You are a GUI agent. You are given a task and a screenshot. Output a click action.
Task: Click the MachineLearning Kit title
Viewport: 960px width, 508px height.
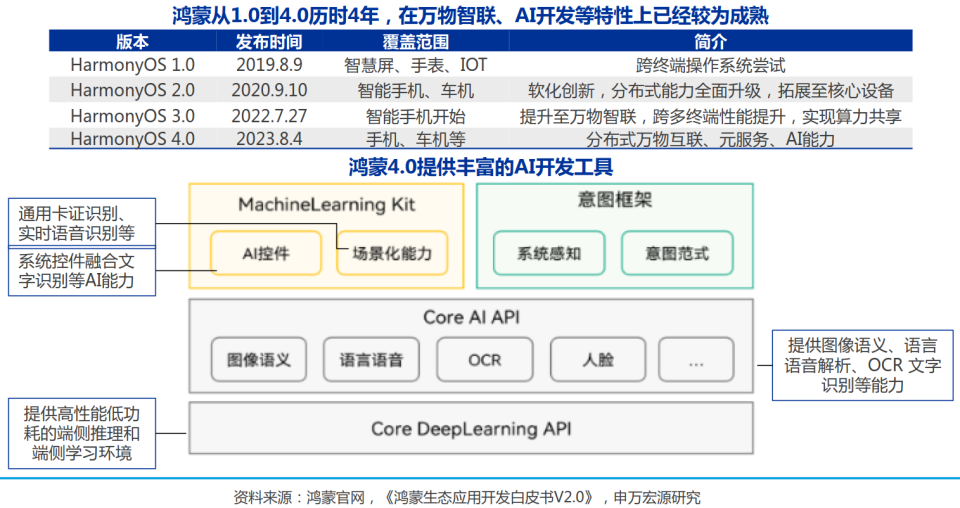pyautogui.click(x=326, y=204)
